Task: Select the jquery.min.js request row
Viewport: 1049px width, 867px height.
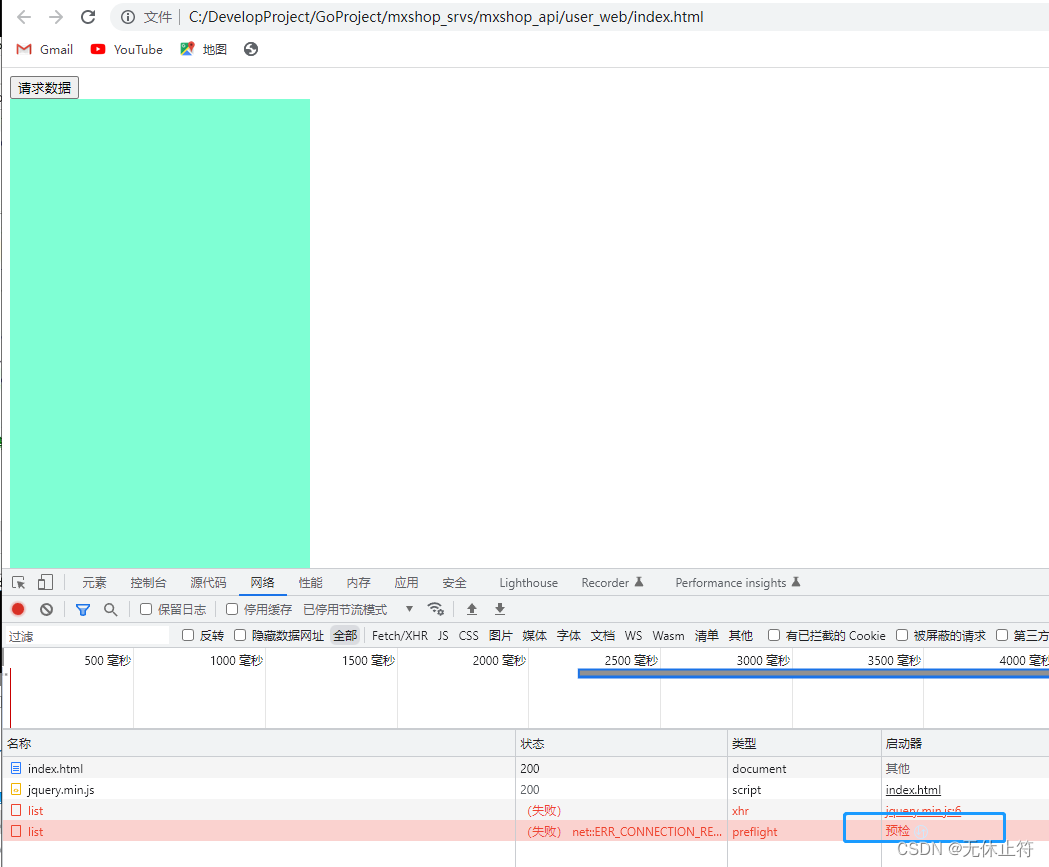Action: tap(526, 789)
